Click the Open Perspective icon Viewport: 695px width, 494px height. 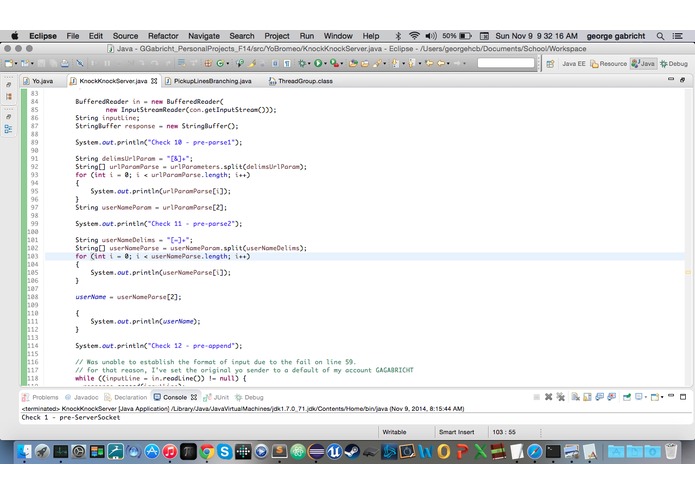550,64
